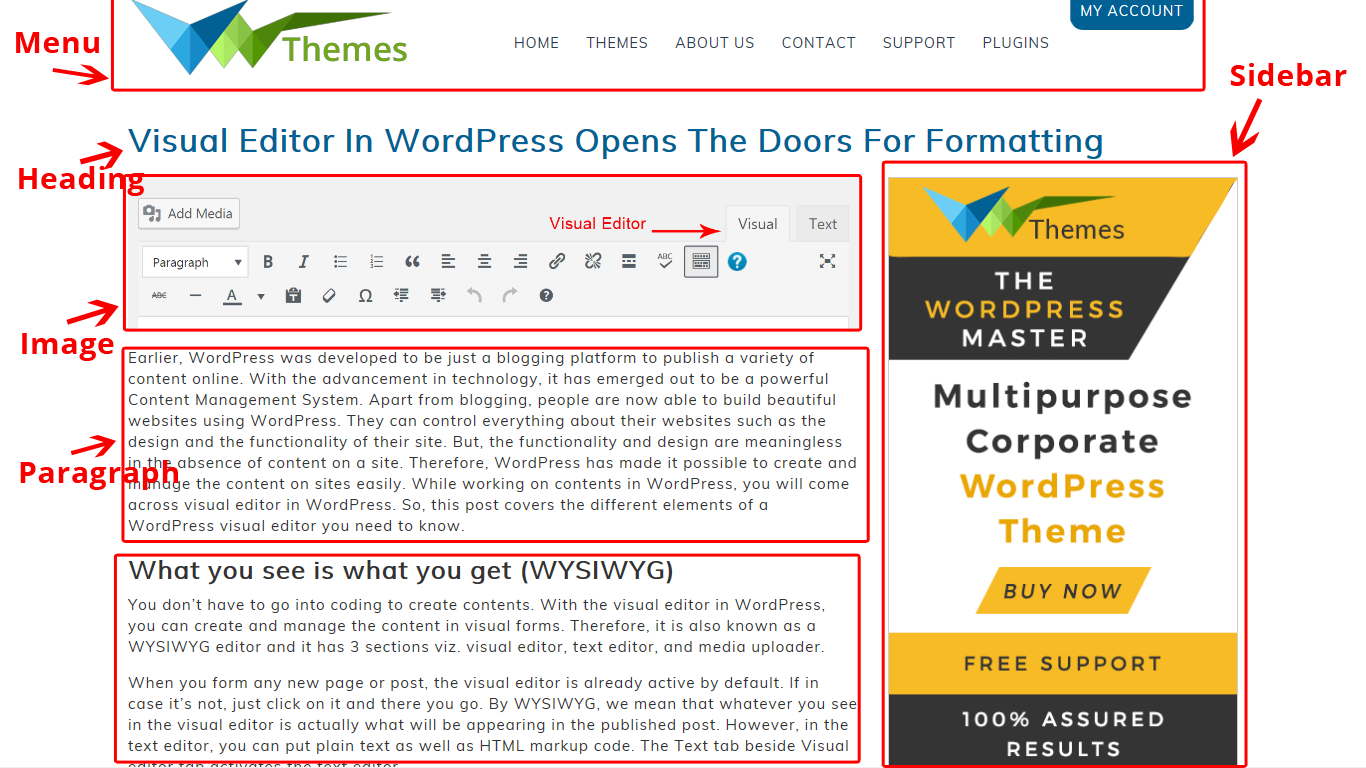Go to ABOUT US page
The width and height of the screenshot is (1366, 768).
pos(715,43)
